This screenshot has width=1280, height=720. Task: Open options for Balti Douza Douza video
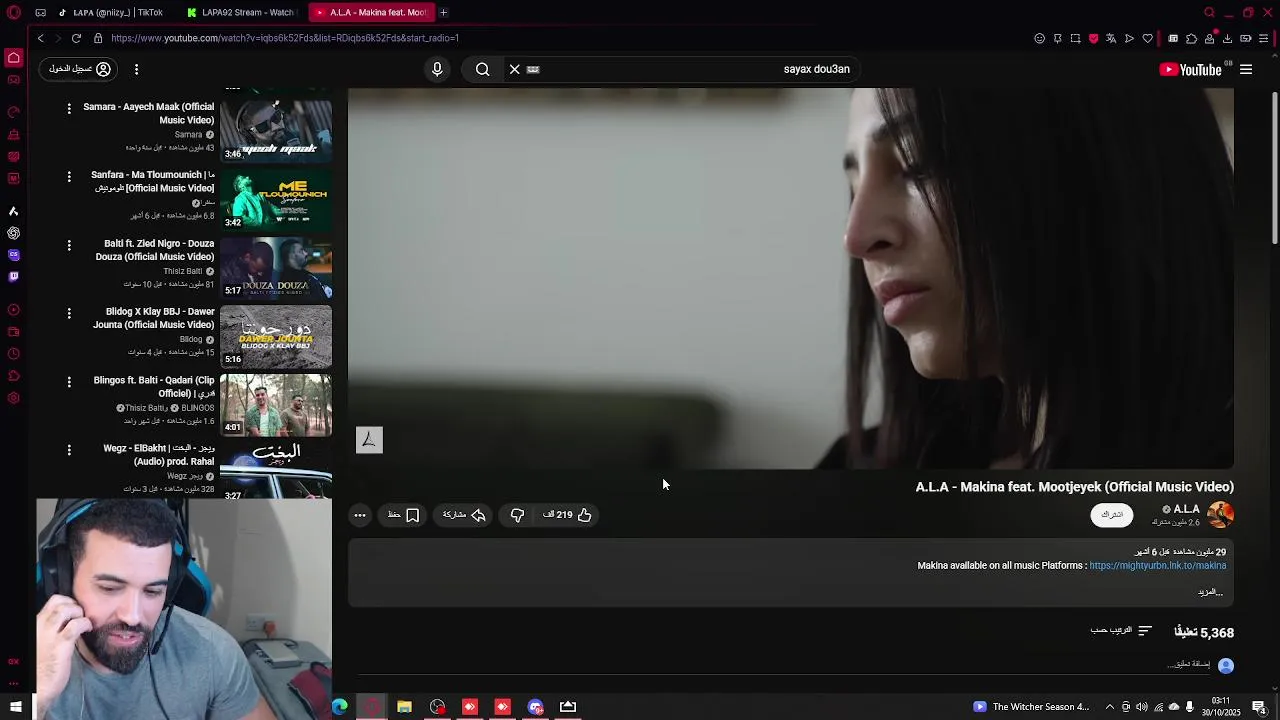tap(69, 245)
